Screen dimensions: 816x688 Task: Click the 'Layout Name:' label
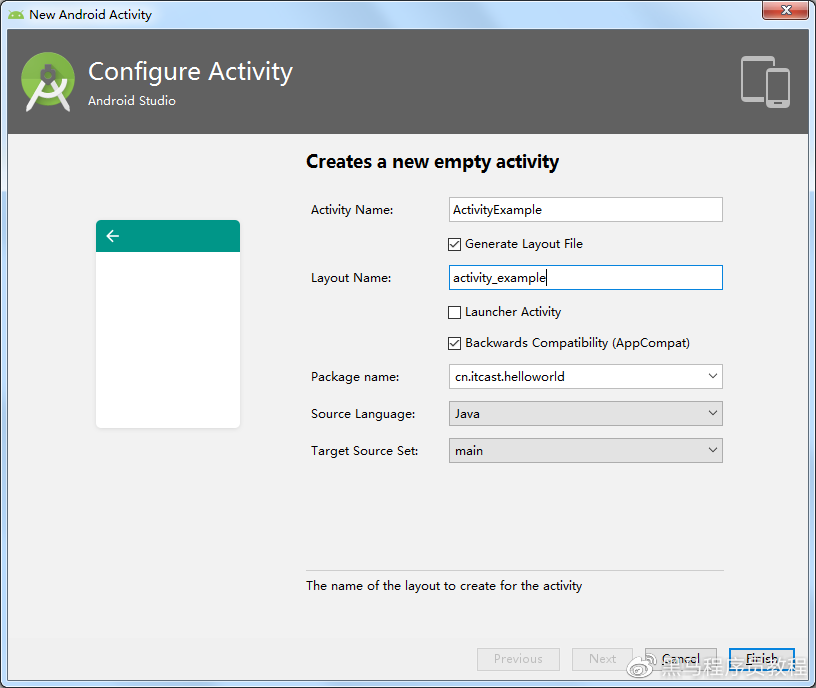tap(351, 278)
